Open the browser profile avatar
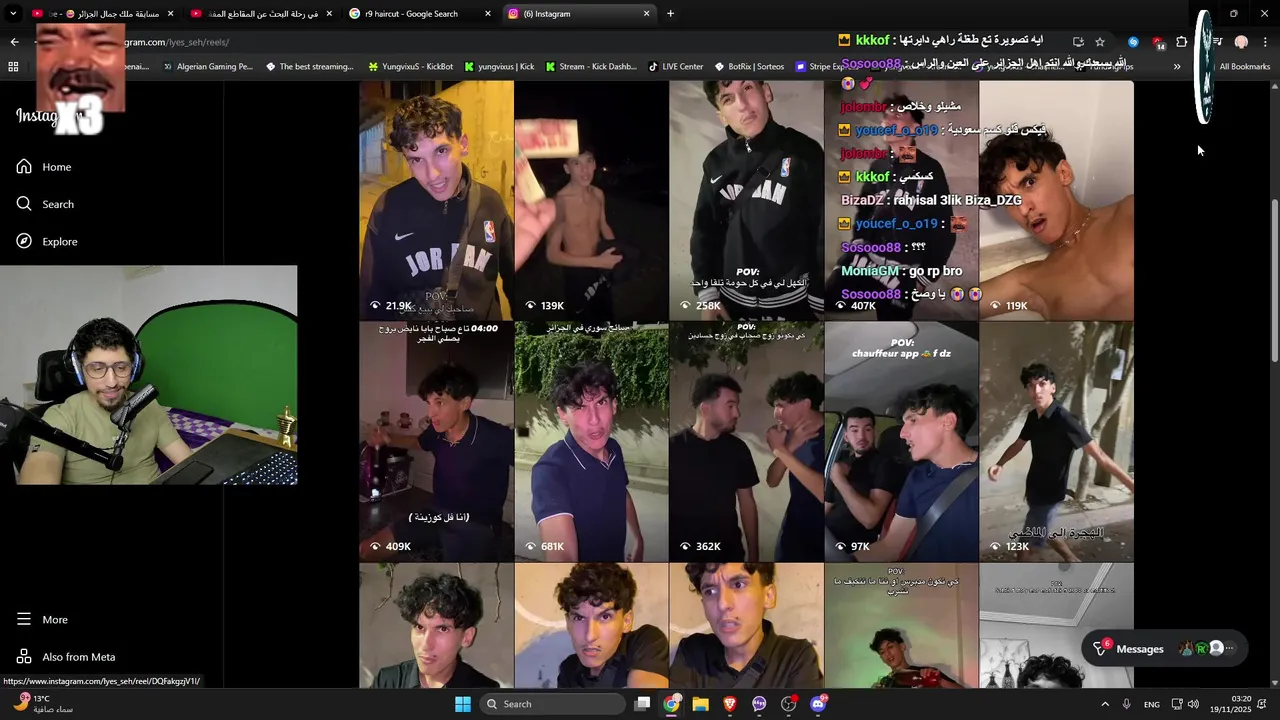Screen dimensions: 1280x720 click(1241, 42)
